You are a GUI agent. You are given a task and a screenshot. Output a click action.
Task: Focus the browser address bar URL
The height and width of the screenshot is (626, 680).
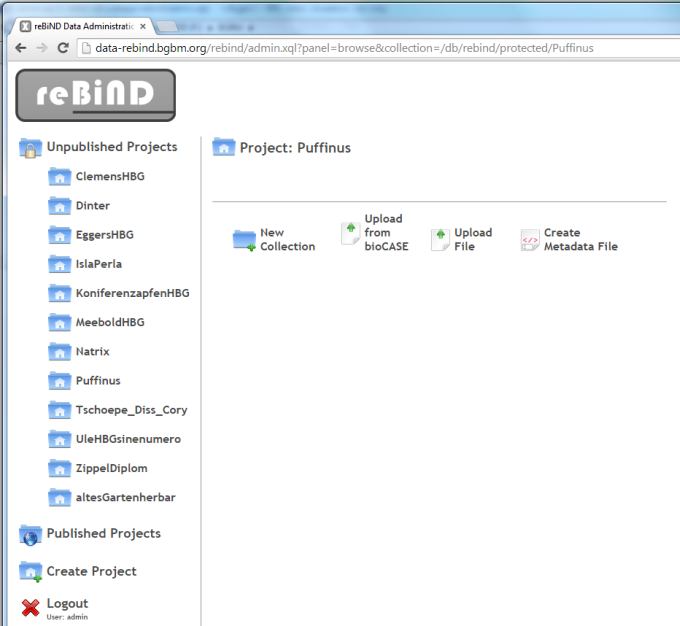pos(344,48)
